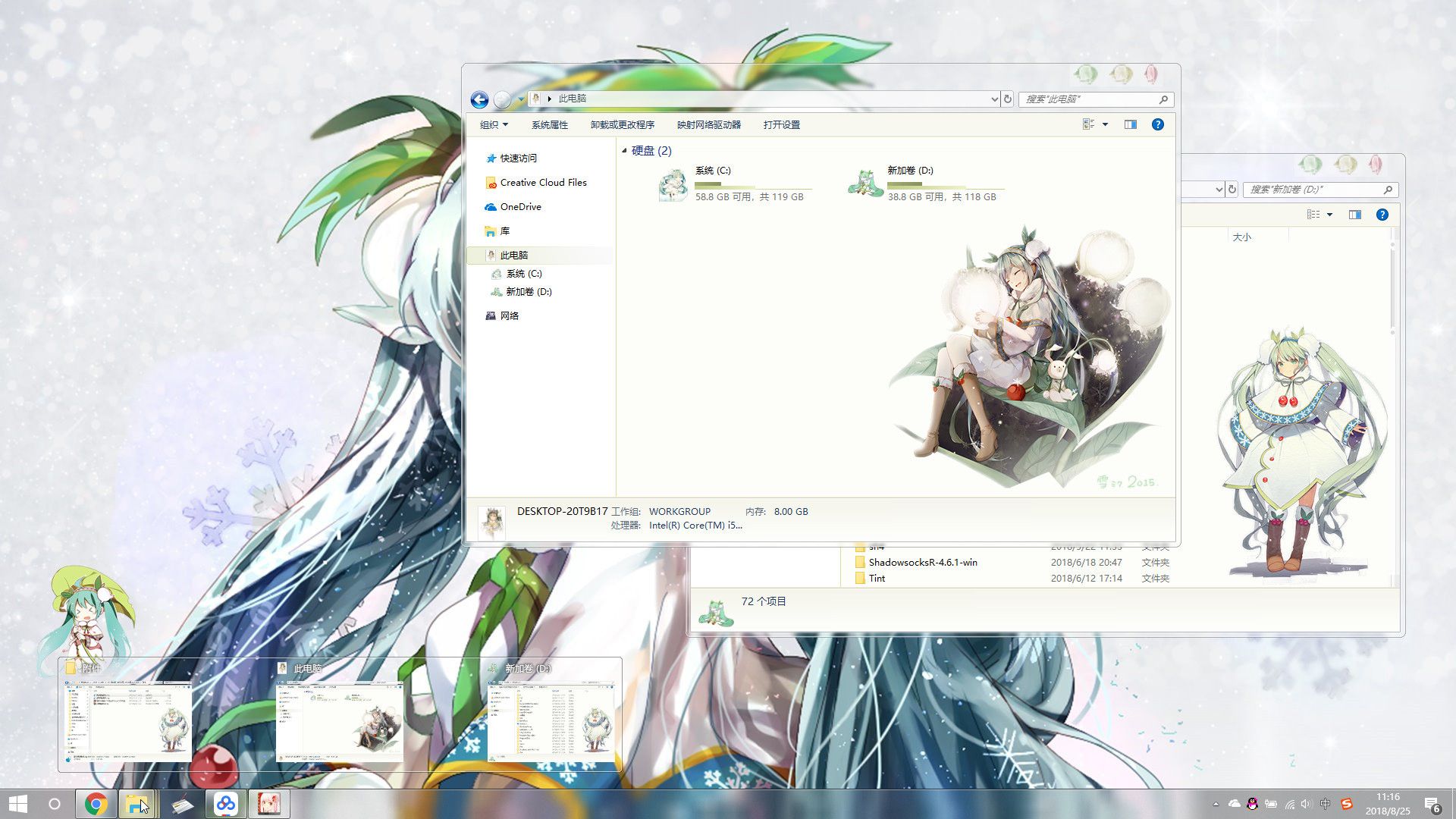
Task: Click 系统属性 in the command bar
Action: (549, 124)
